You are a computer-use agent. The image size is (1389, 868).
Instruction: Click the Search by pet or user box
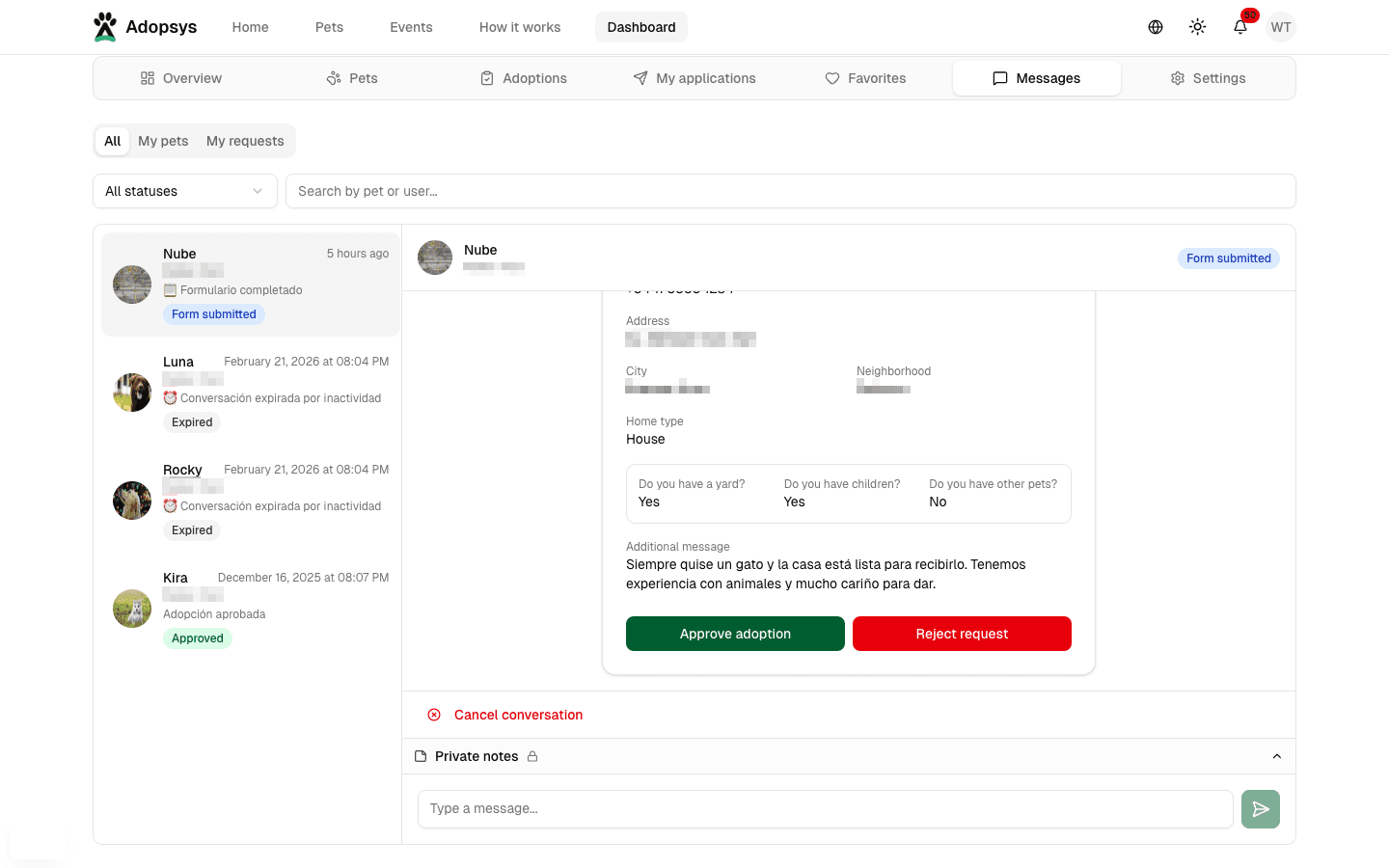click(790, 191)
